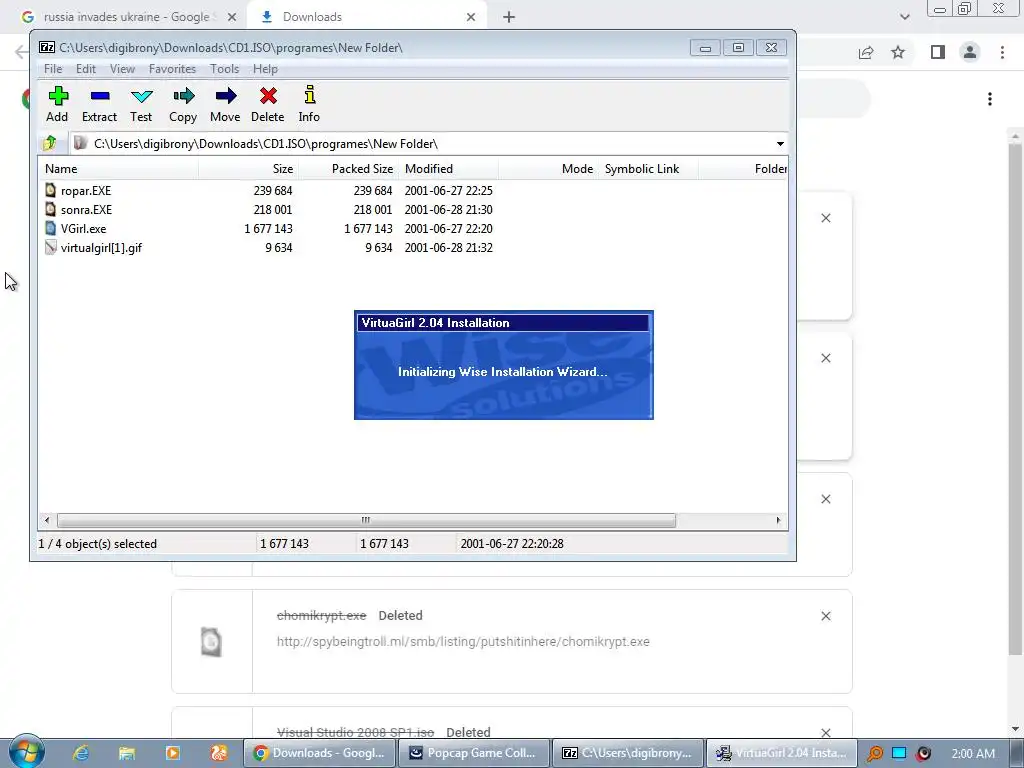Select the Move toolbar icon
Image resolution: width=1024 pixels, height=768 pixels.
[225, 97]
